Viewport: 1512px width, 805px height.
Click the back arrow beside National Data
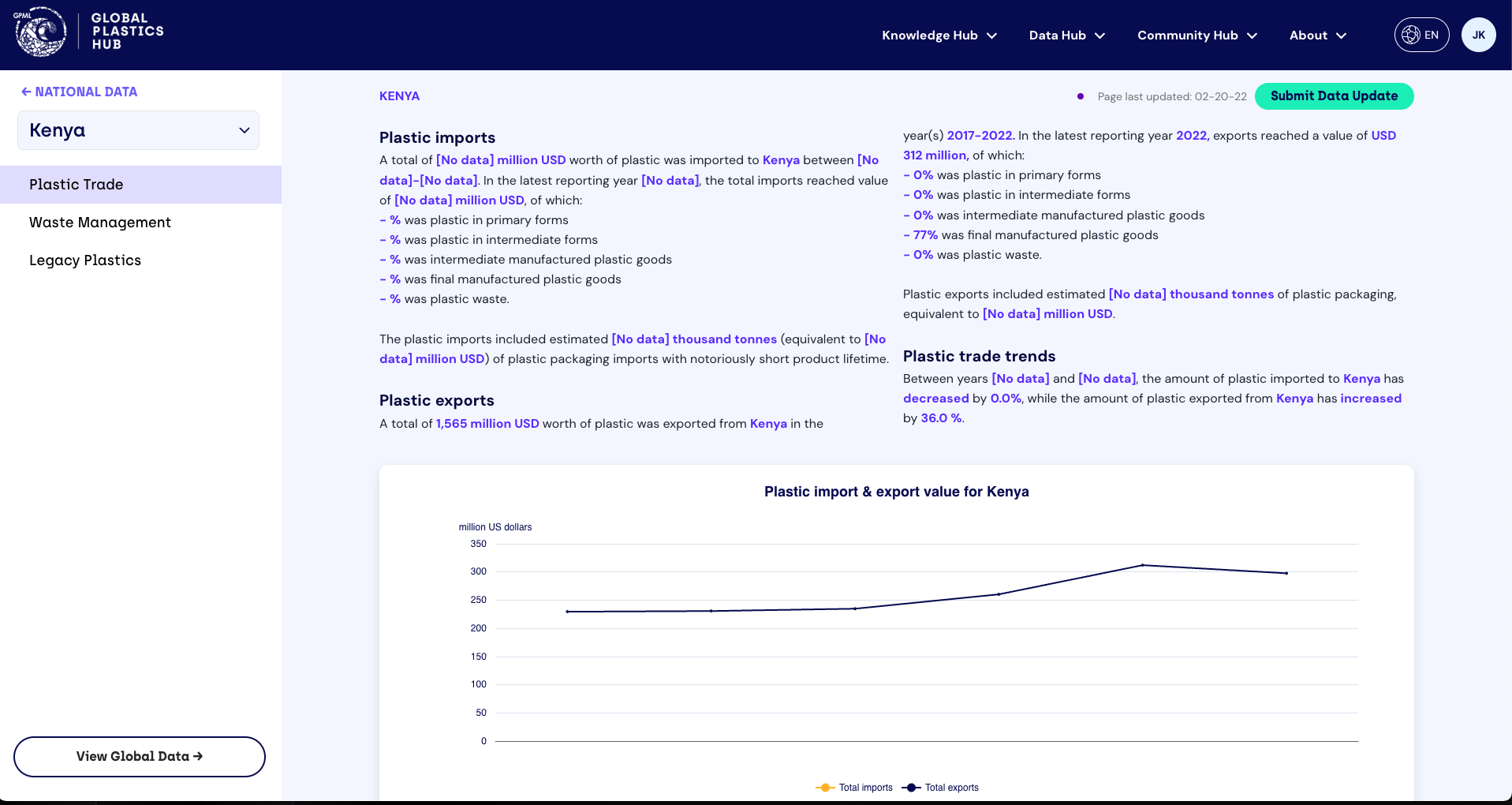26,92
